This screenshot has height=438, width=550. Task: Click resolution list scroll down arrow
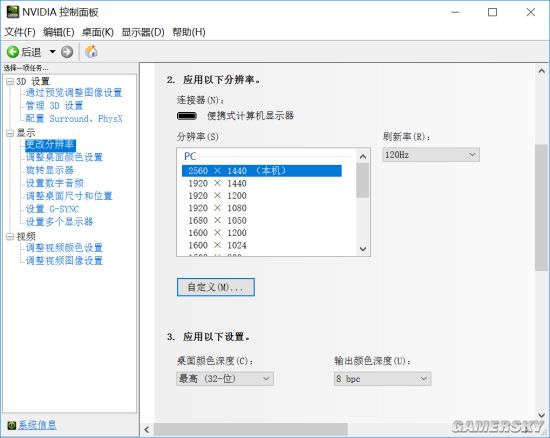click(363, 249)
